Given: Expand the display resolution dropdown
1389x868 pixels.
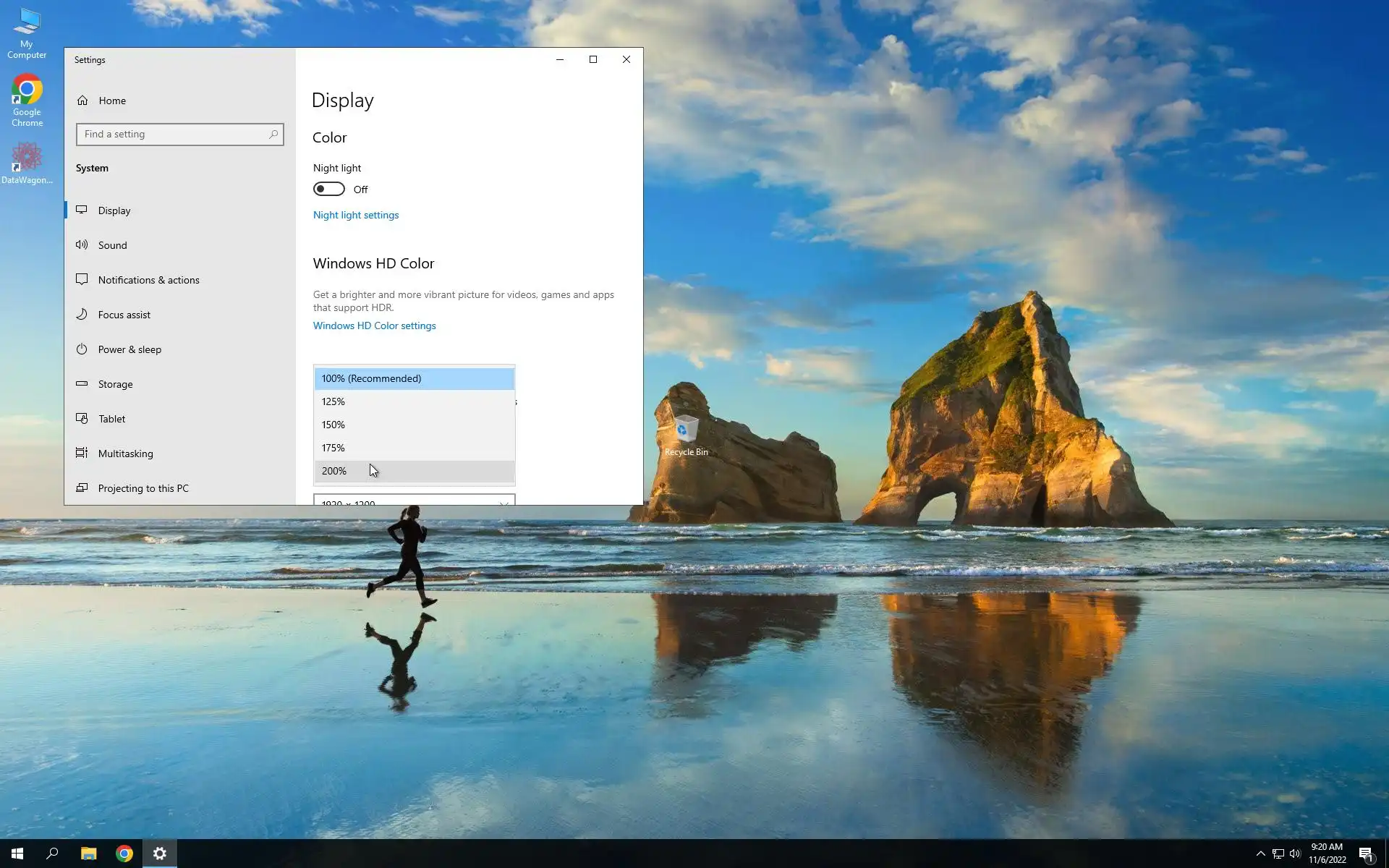Looking at the screenshot, I should pyautogui.click(x=414, y=501).
